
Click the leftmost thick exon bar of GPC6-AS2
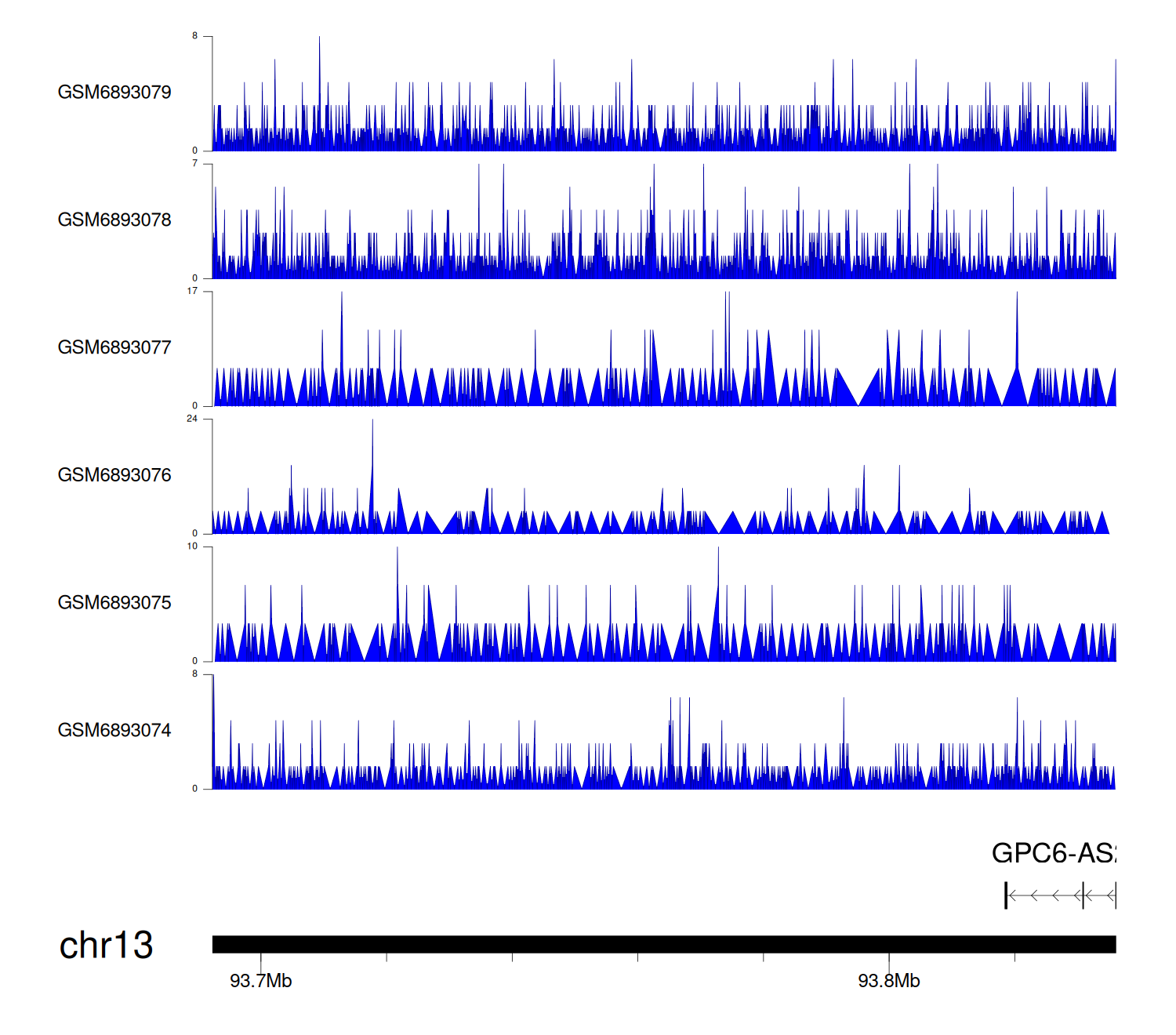(1006, 895)
